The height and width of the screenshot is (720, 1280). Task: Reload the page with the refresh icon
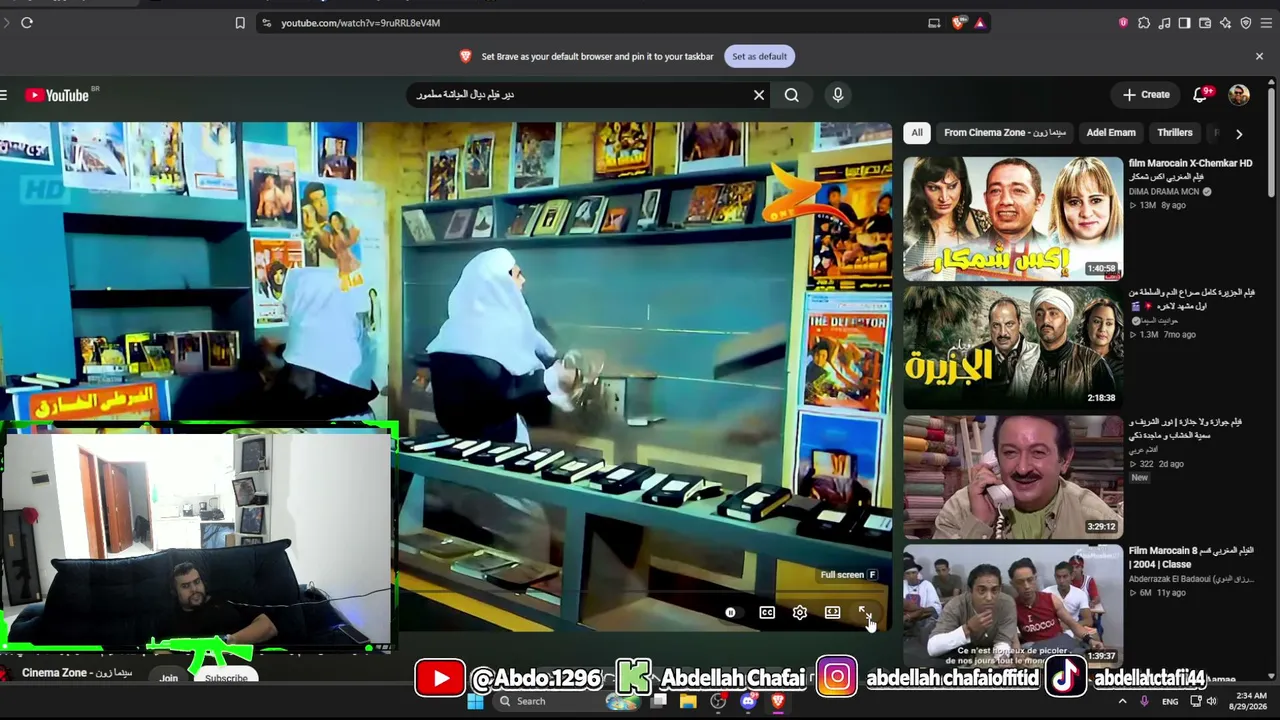coord(27,23)
